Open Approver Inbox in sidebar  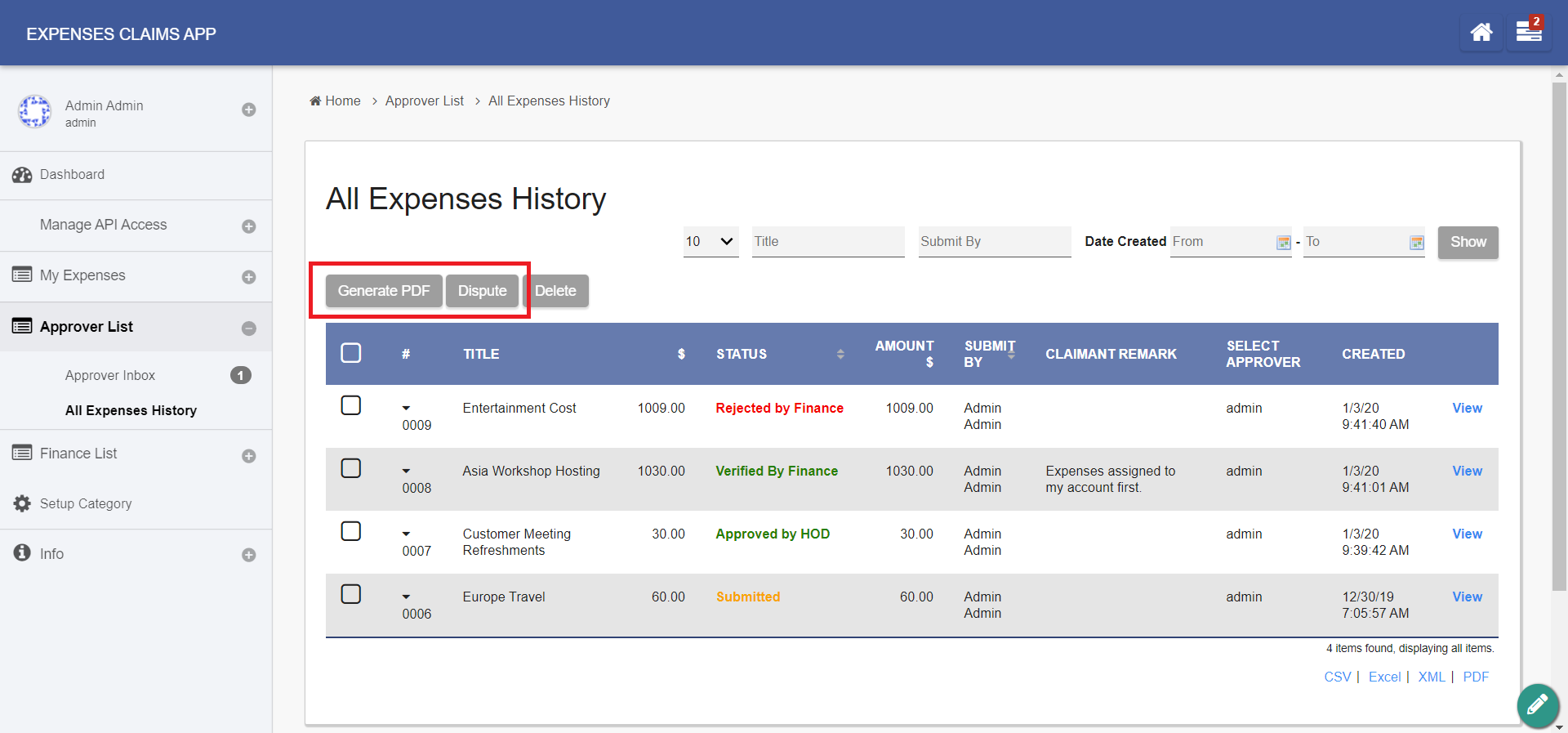coord(110,376)
